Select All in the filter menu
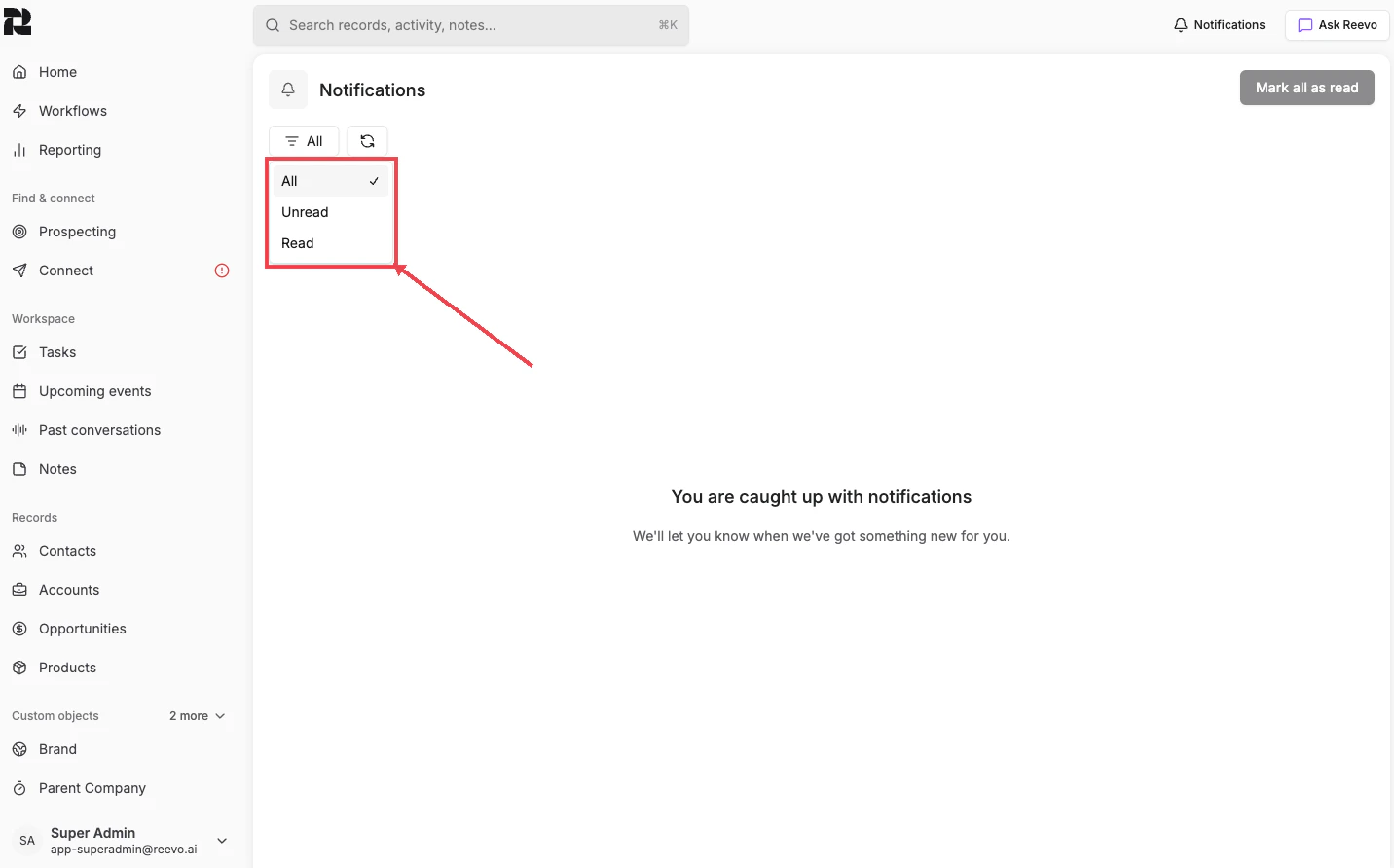This screenshot has height=868, width=1394. coord(331,181)
